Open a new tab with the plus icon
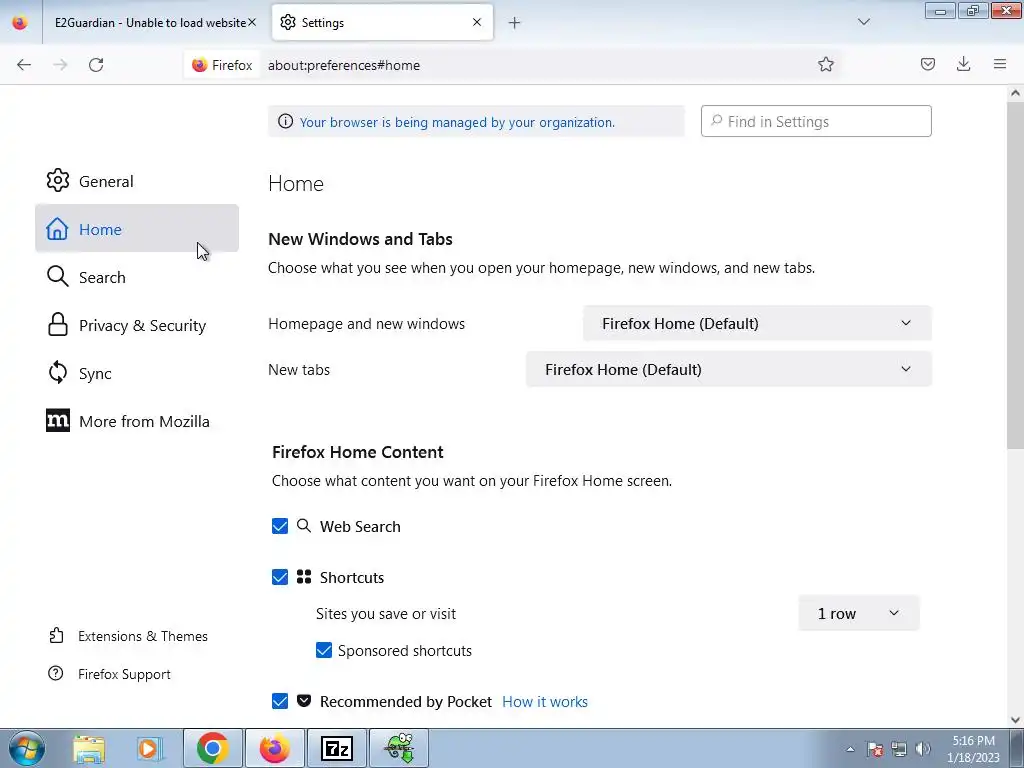This screenshot has width=1024, height=768. [x=515, y=23]
